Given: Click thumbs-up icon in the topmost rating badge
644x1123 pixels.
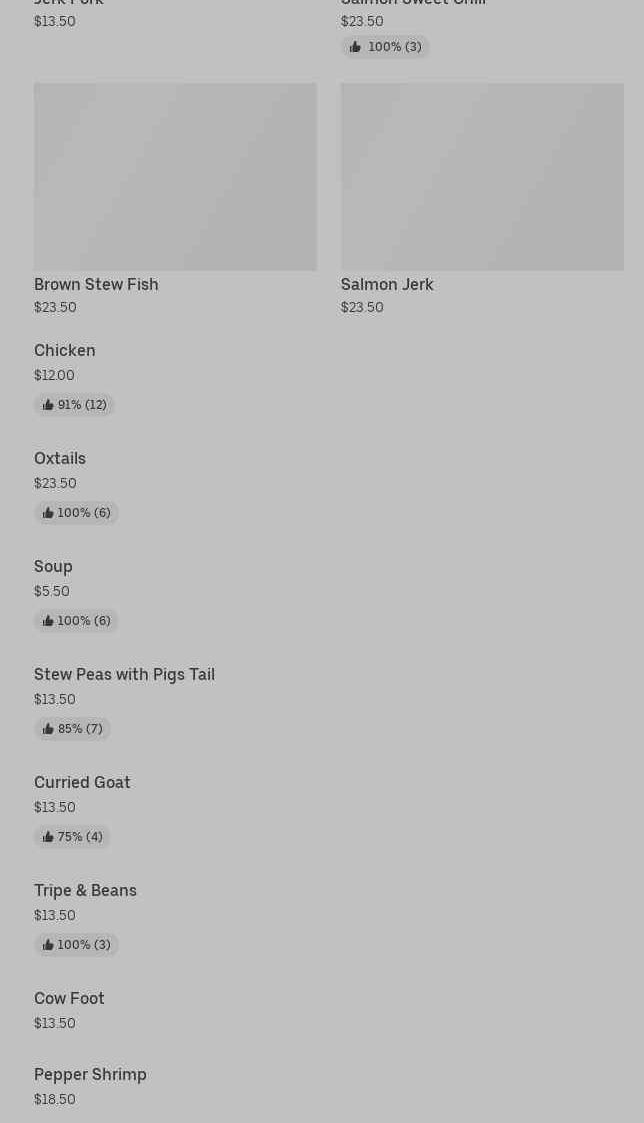Looking at the screenshot, I should click(x=355, y=47).
